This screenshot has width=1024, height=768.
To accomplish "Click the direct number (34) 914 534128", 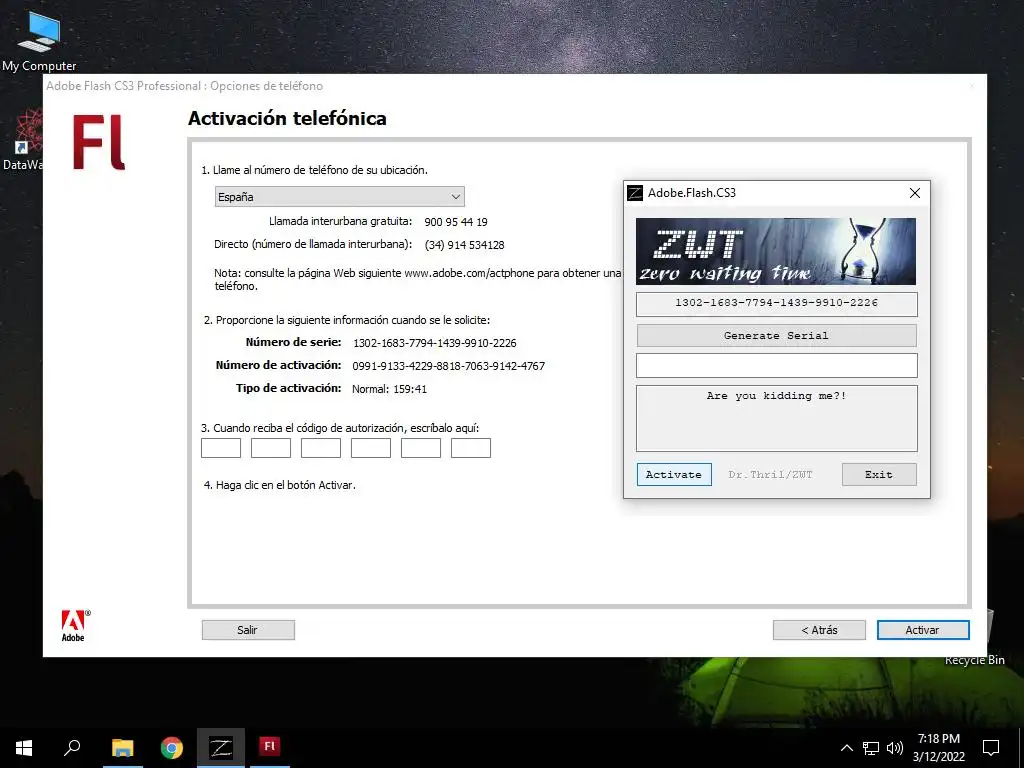I will pos(464,246).
